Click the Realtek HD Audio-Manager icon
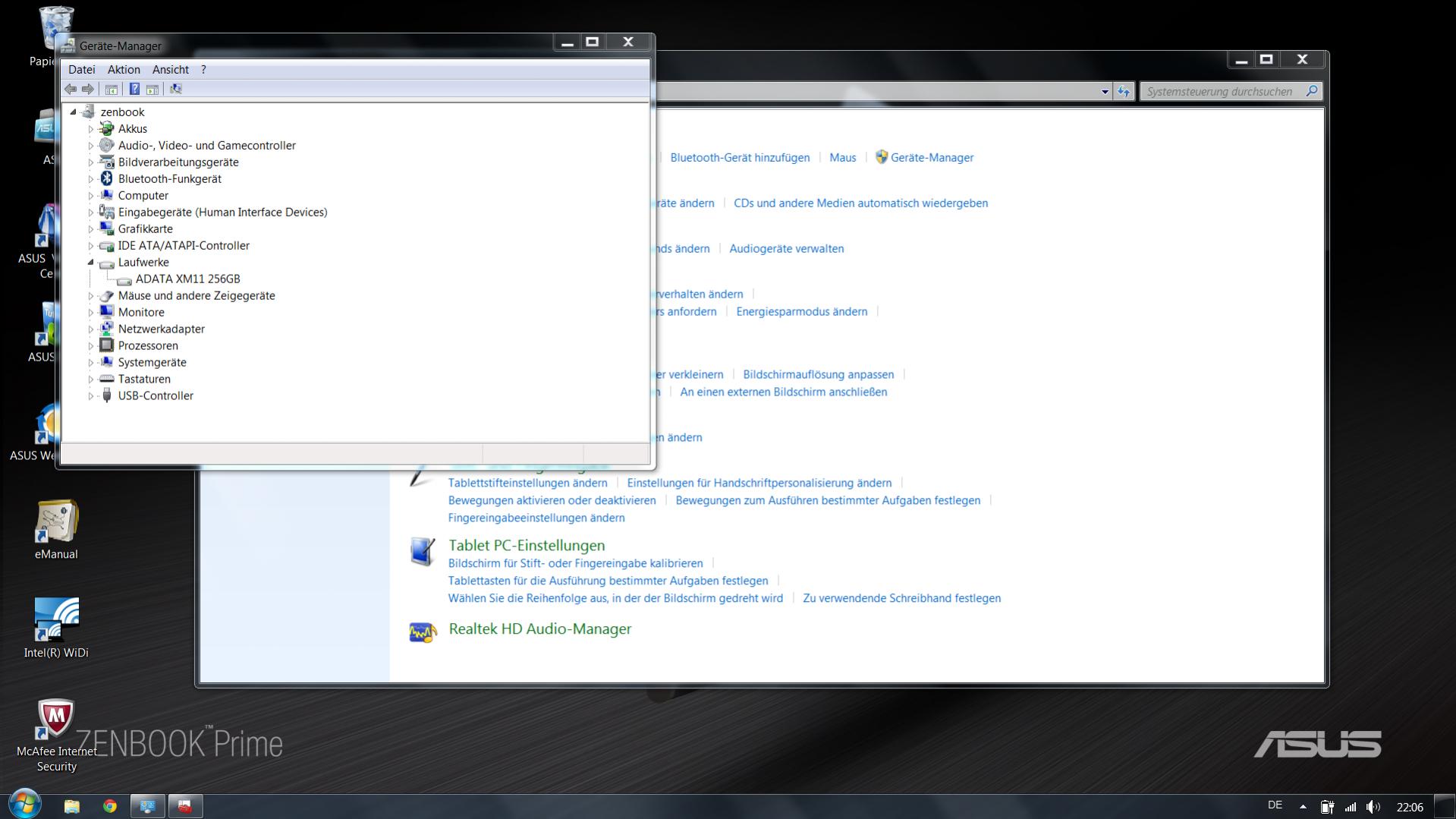1456x819 pixels. pos(423,632)
